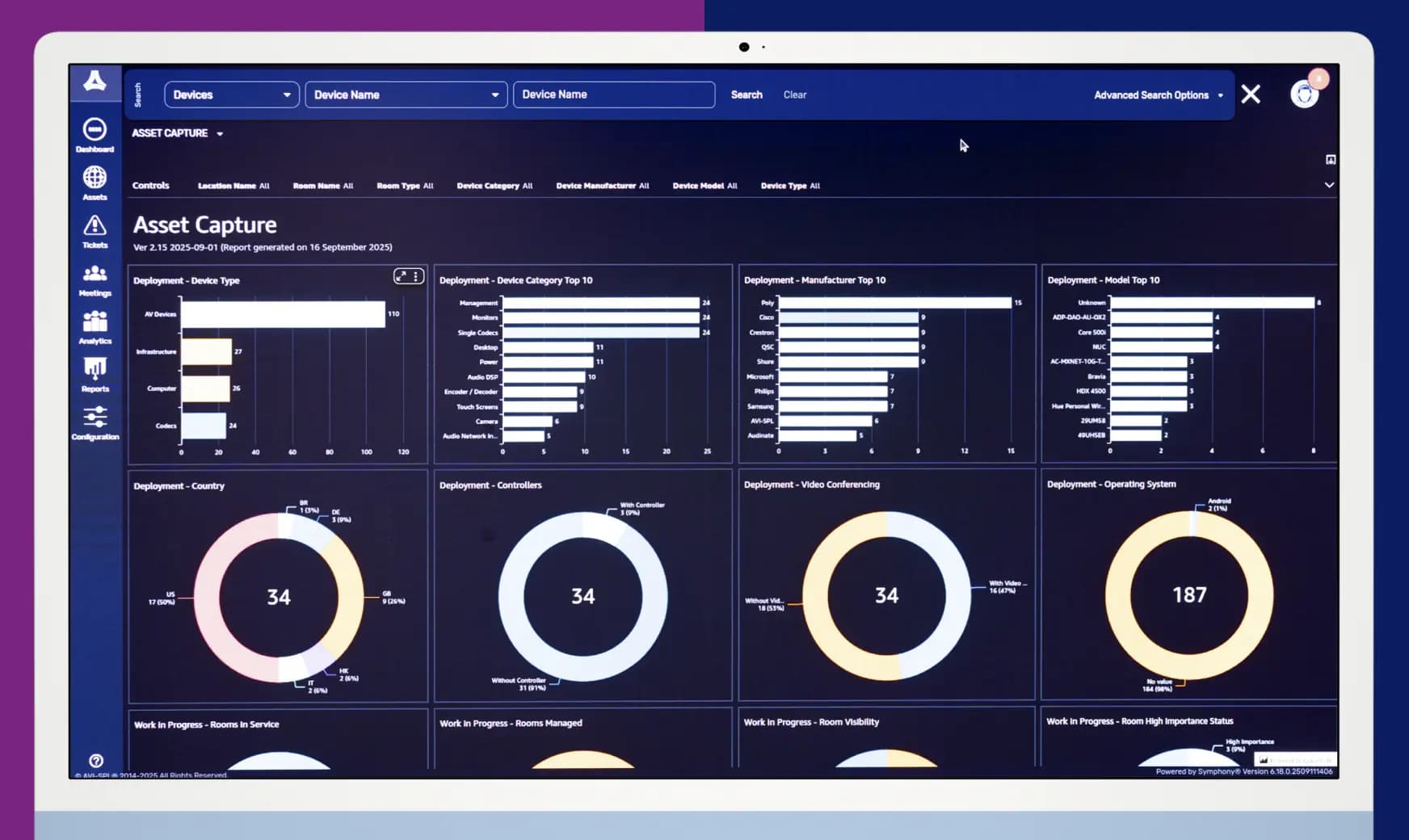This screenshot has width=1409, height=840.
Task: Open the Device Name field selector dropdown
Action: tap(406, 94)
